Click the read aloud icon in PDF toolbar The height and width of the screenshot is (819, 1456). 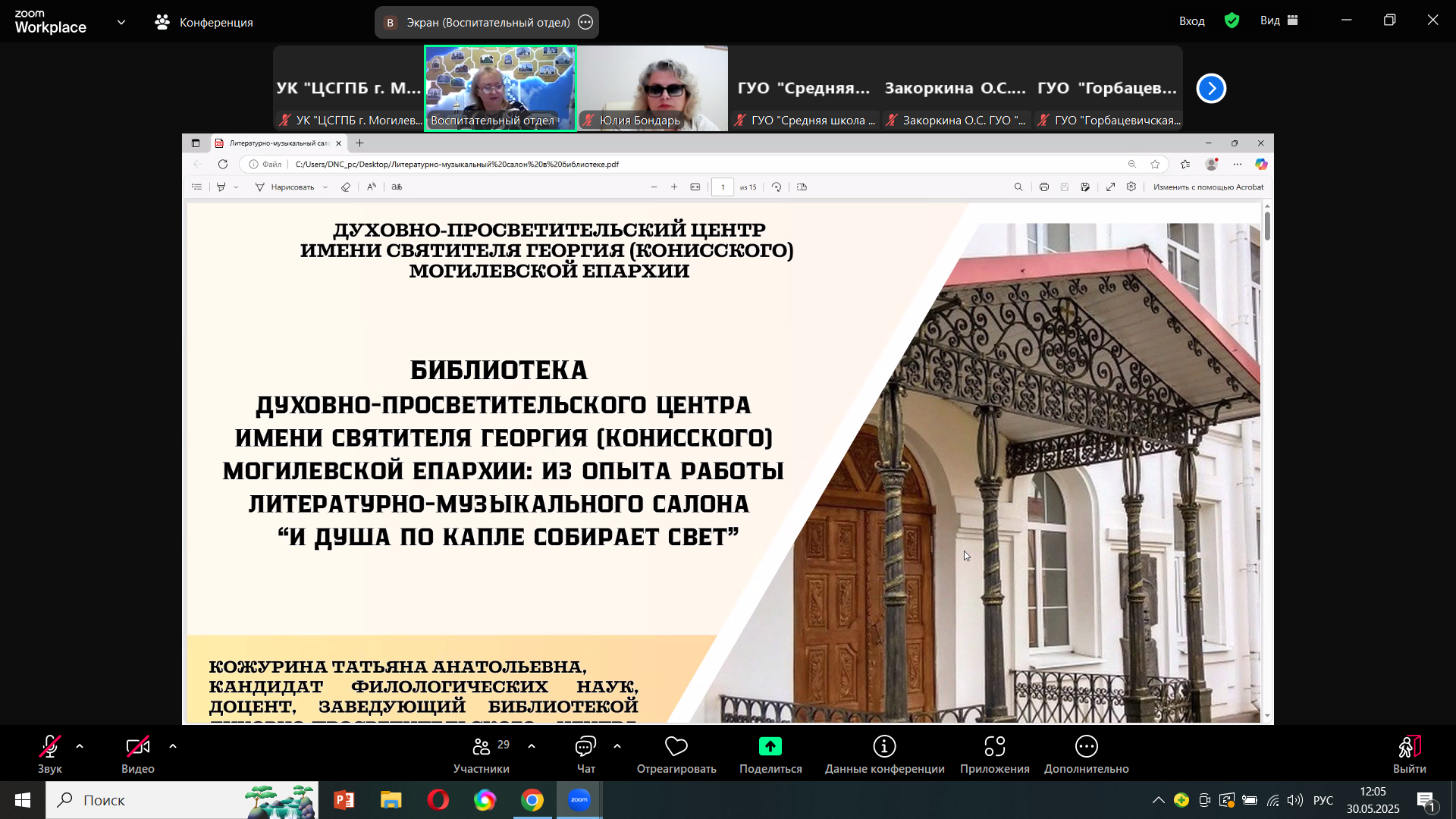(372, 187)
